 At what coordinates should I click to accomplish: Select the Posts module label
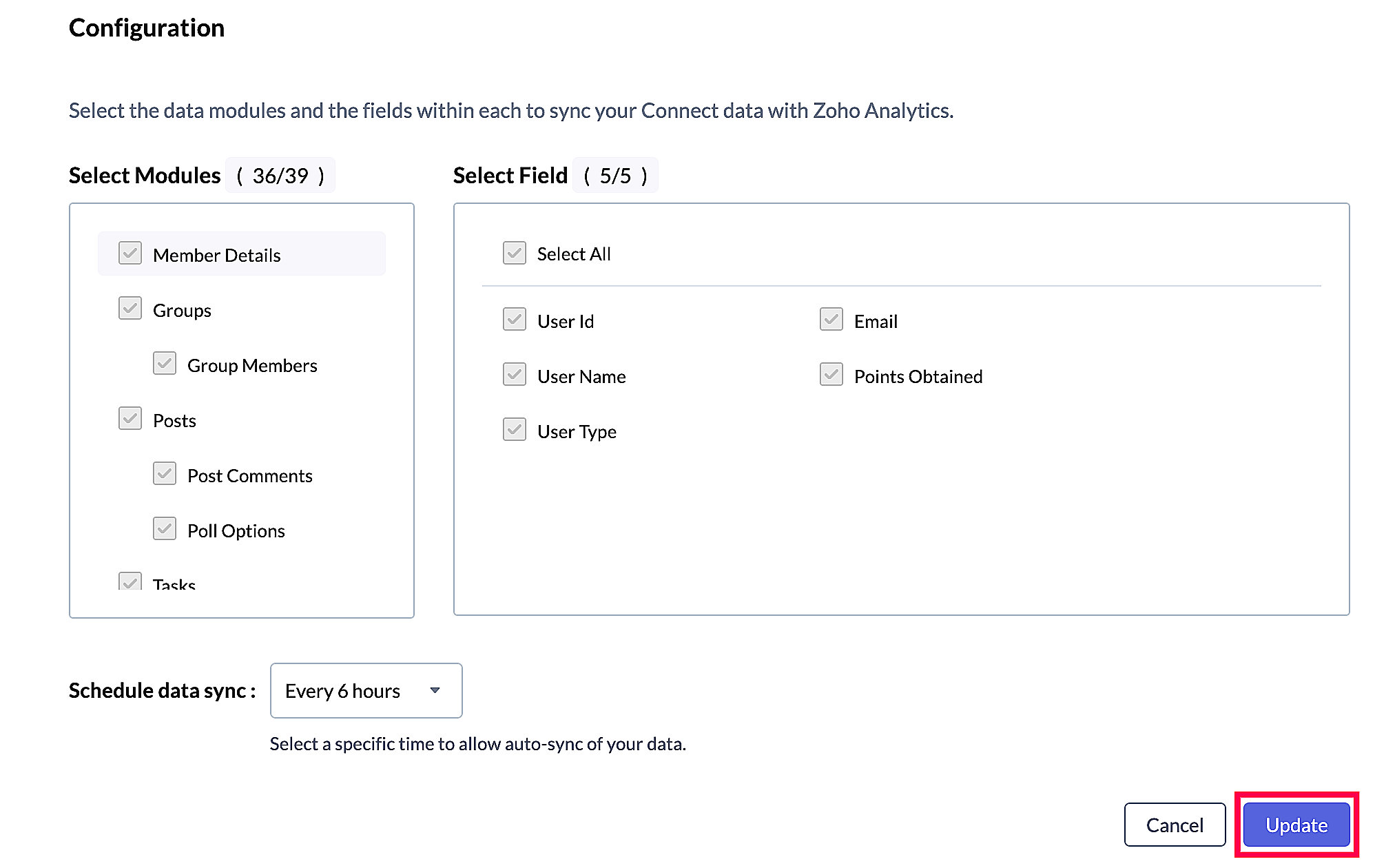(x=174, y=420)
